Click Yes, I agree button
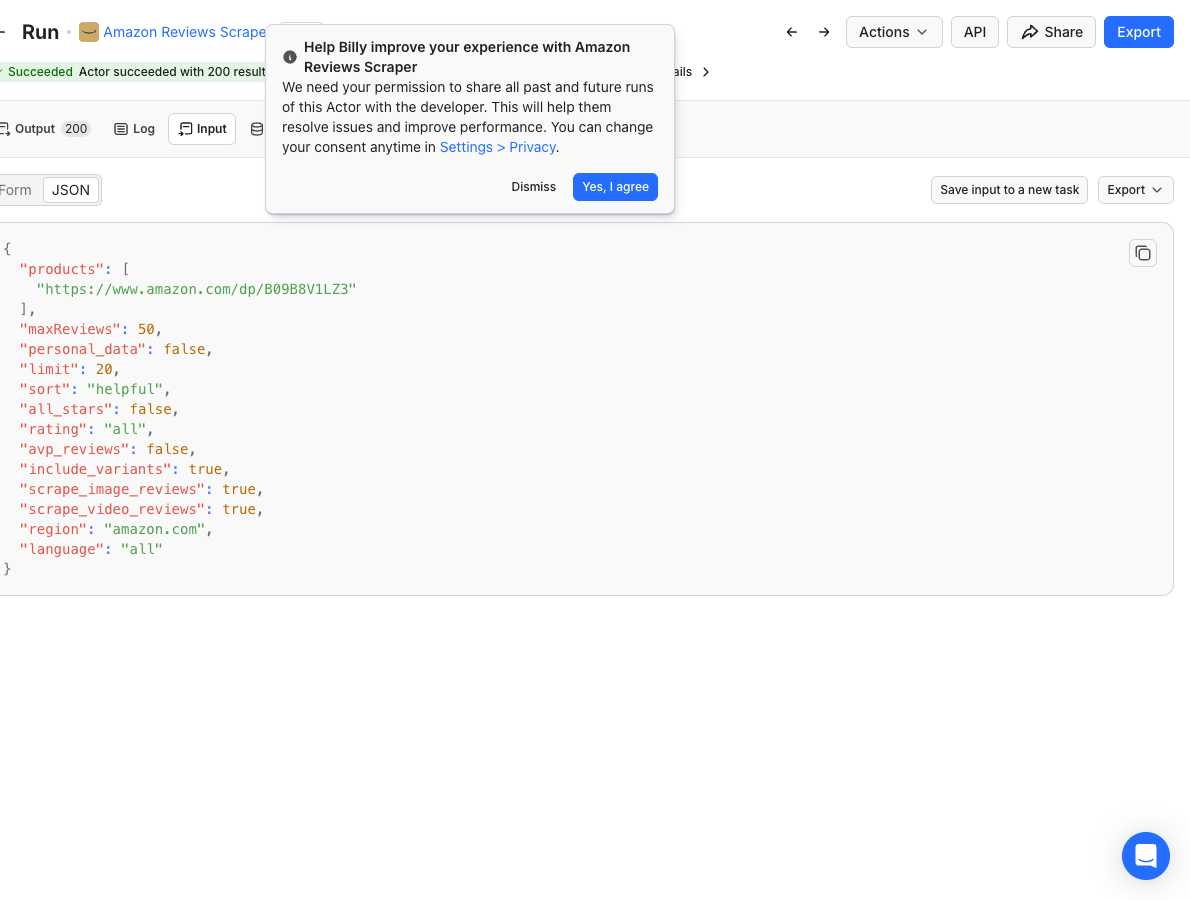The height and width of the screenshot is (900, 1190). point(615,187)
